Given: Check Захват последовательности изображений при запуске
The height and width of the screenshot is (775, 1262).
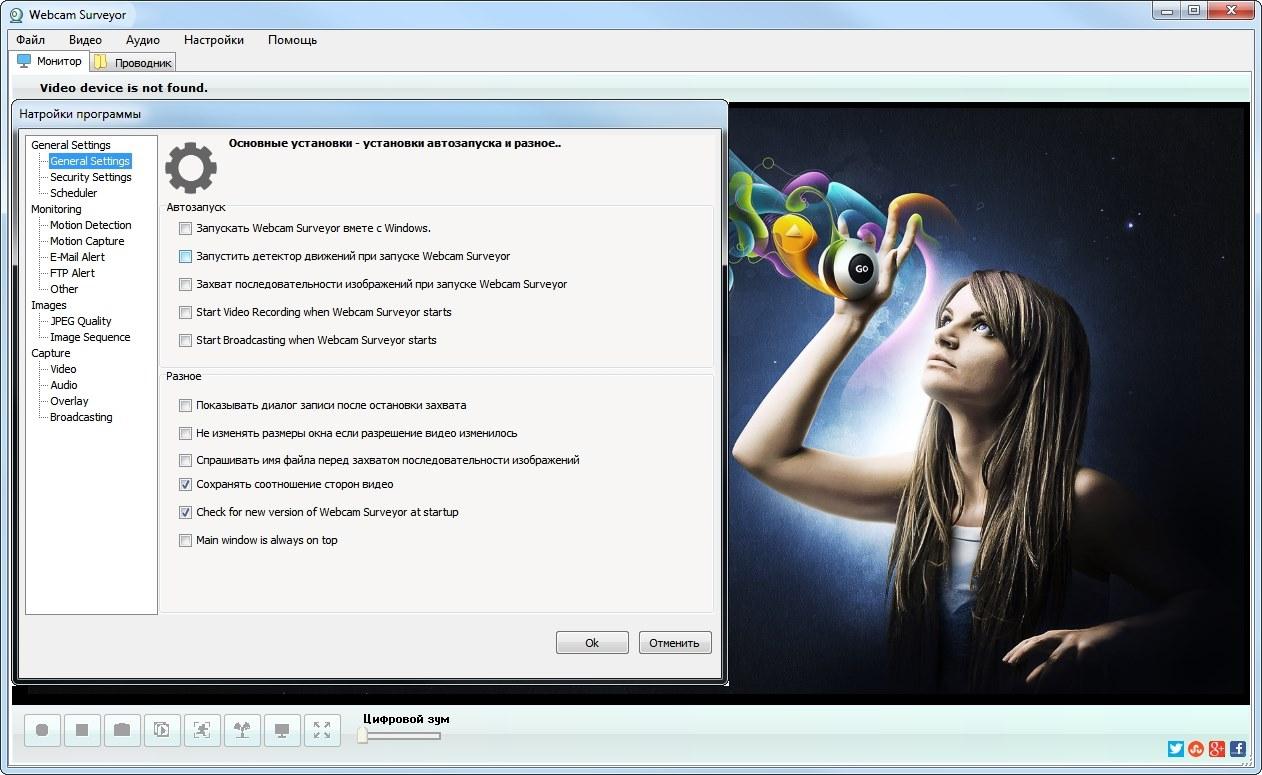Looking at the screenshot, I should pos(185,284).
